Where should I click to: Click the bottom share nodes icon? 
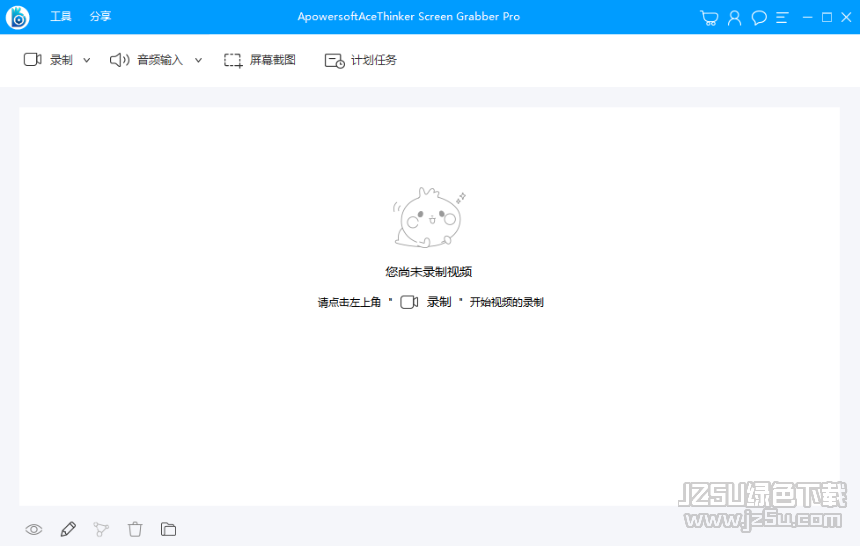pyautogui.click(x=101, y=529)
